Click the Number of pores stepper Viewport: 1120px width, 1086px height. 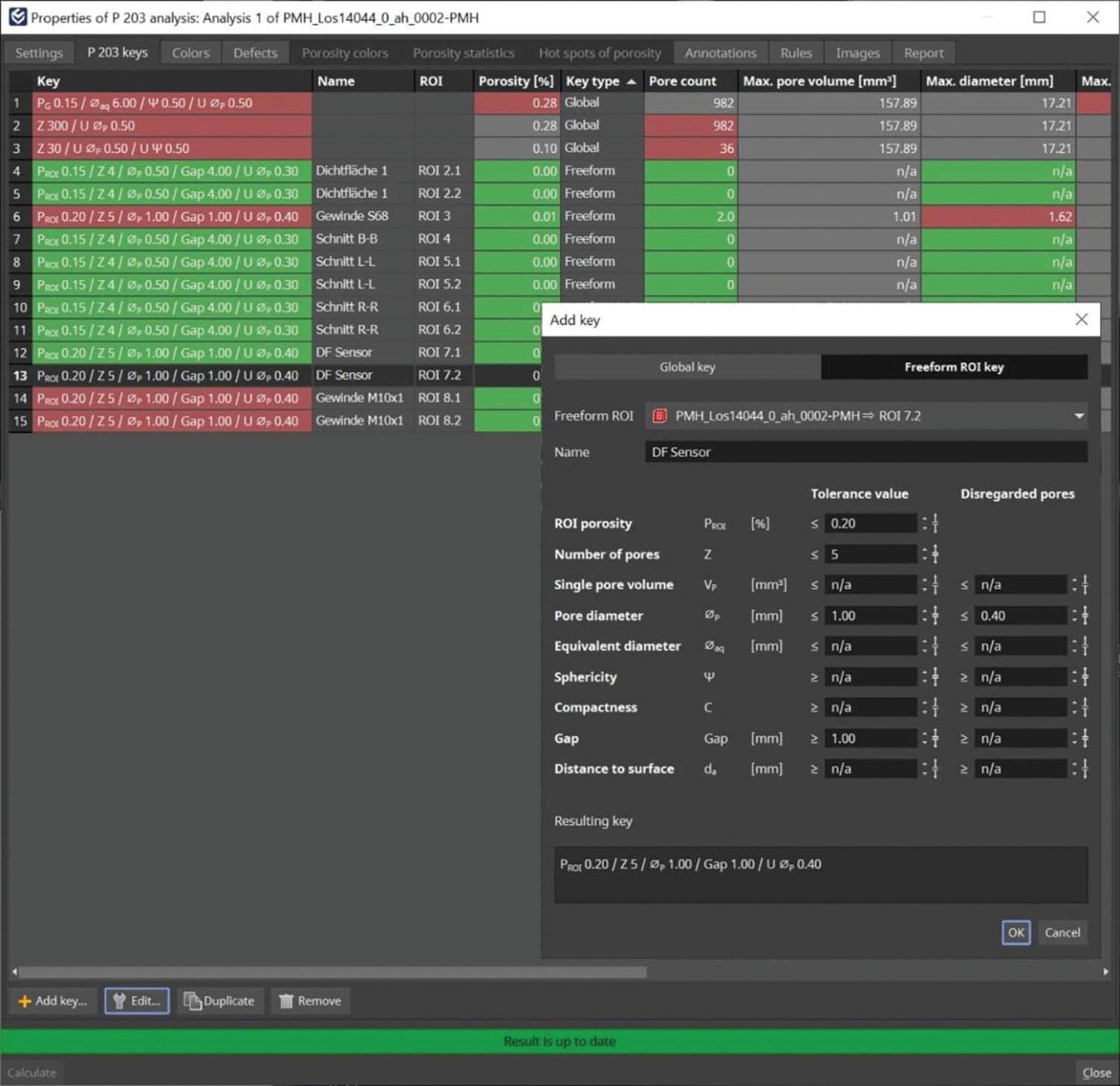pos(930,554)
